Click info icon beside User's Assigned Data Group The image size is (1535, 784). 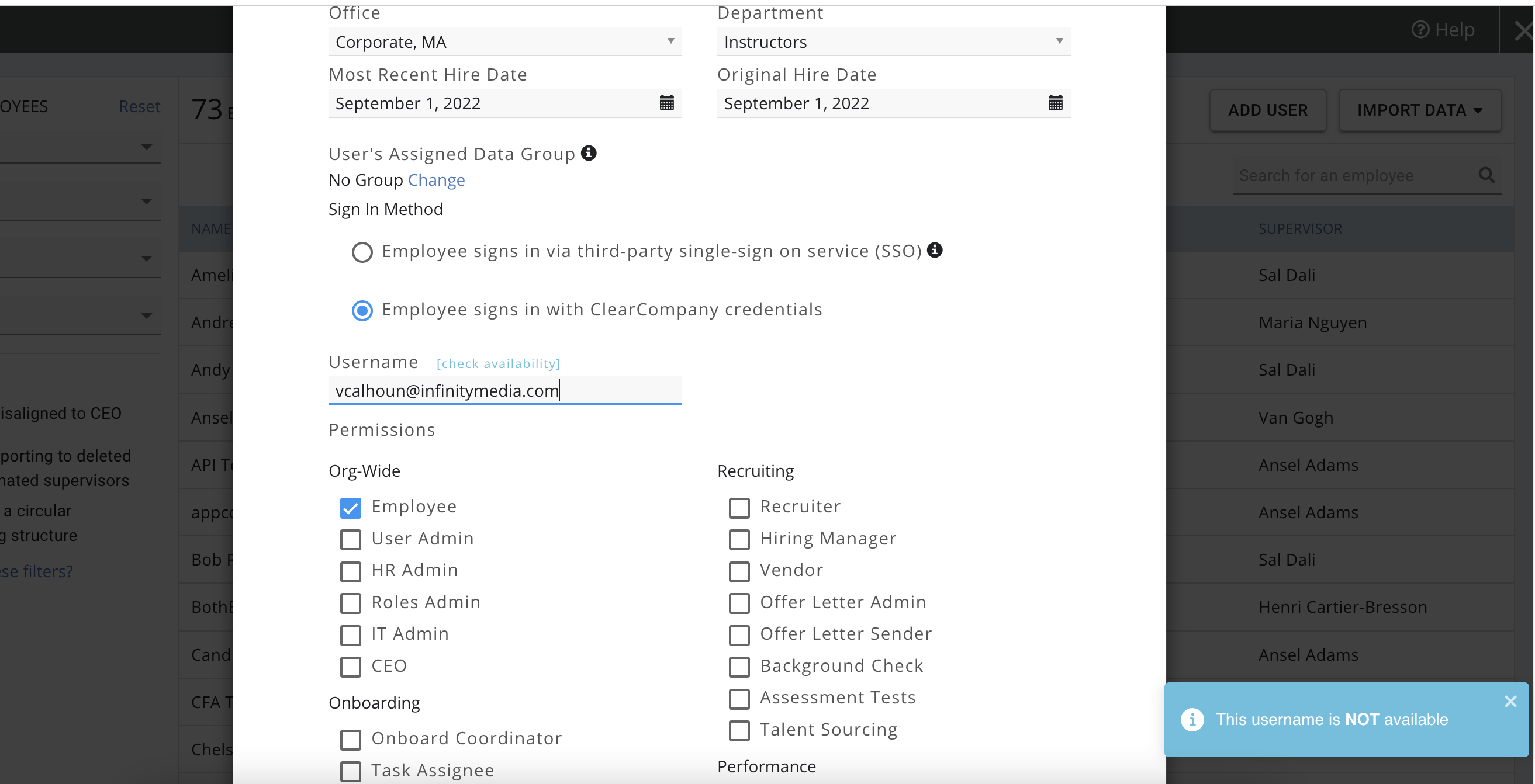pyautogui.click(x=588, y=153)
